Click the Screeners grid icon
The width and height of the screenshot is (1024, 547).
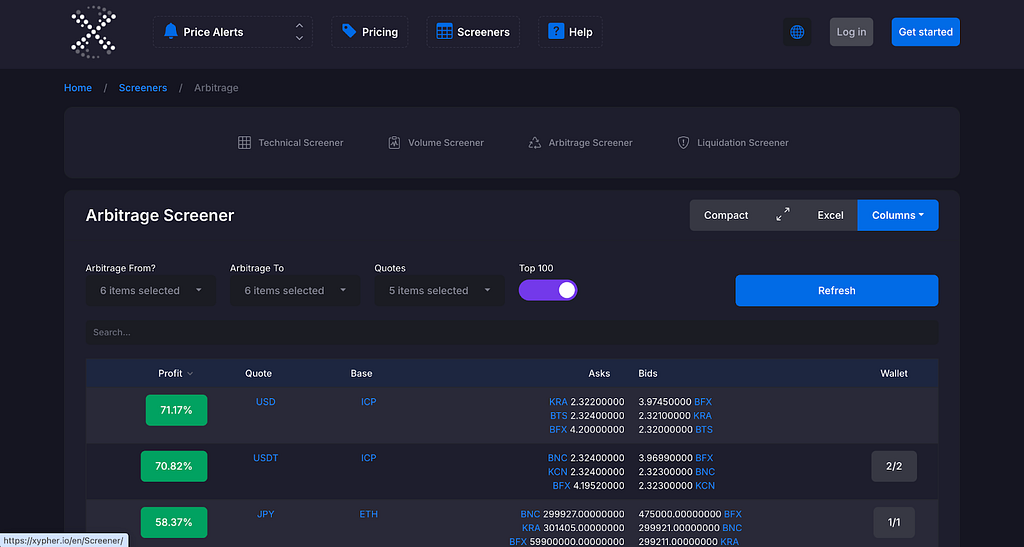coord(444,31)
